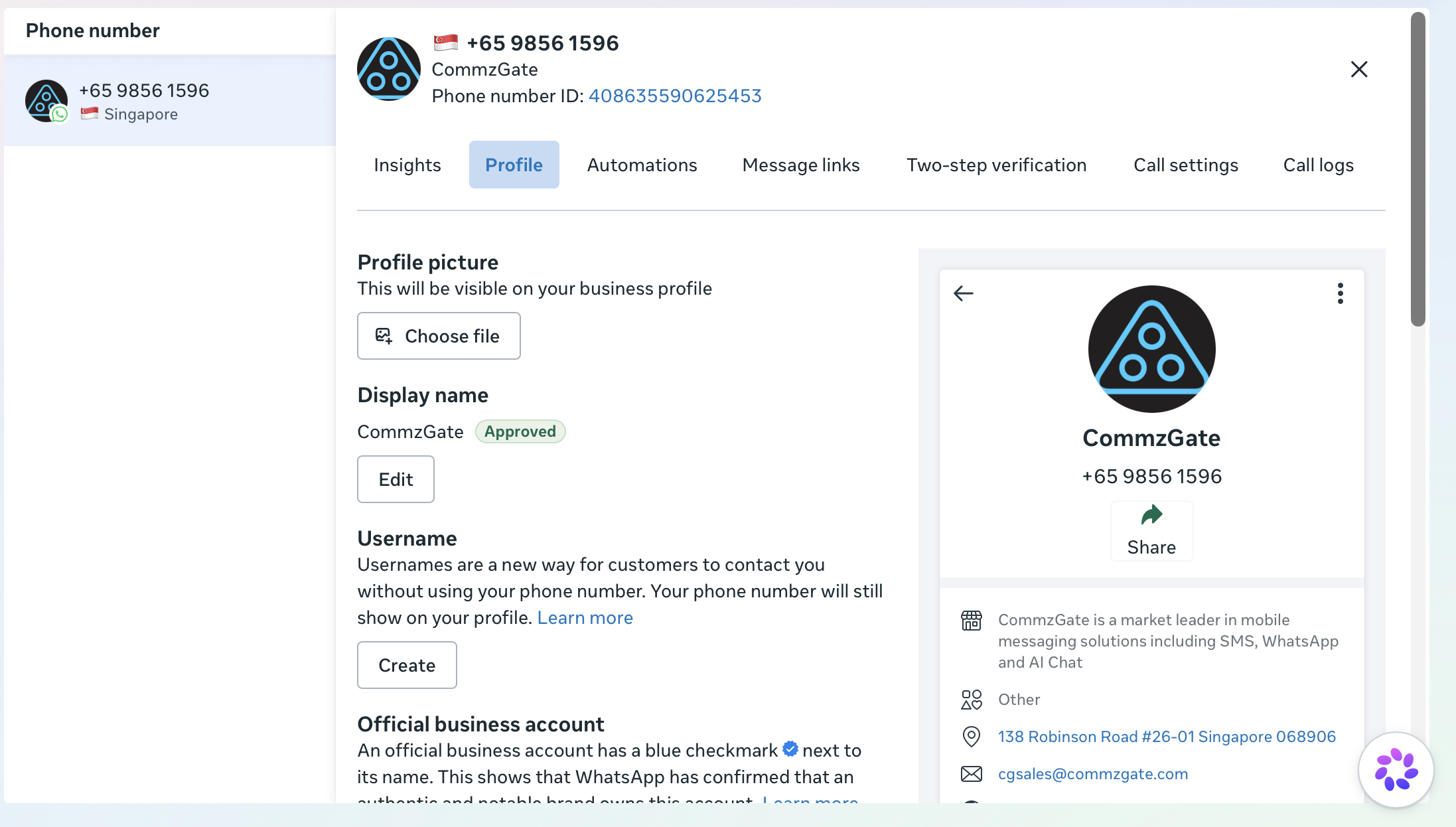
Task: Click the back arrow in profile preview
Action: (963, 293)
